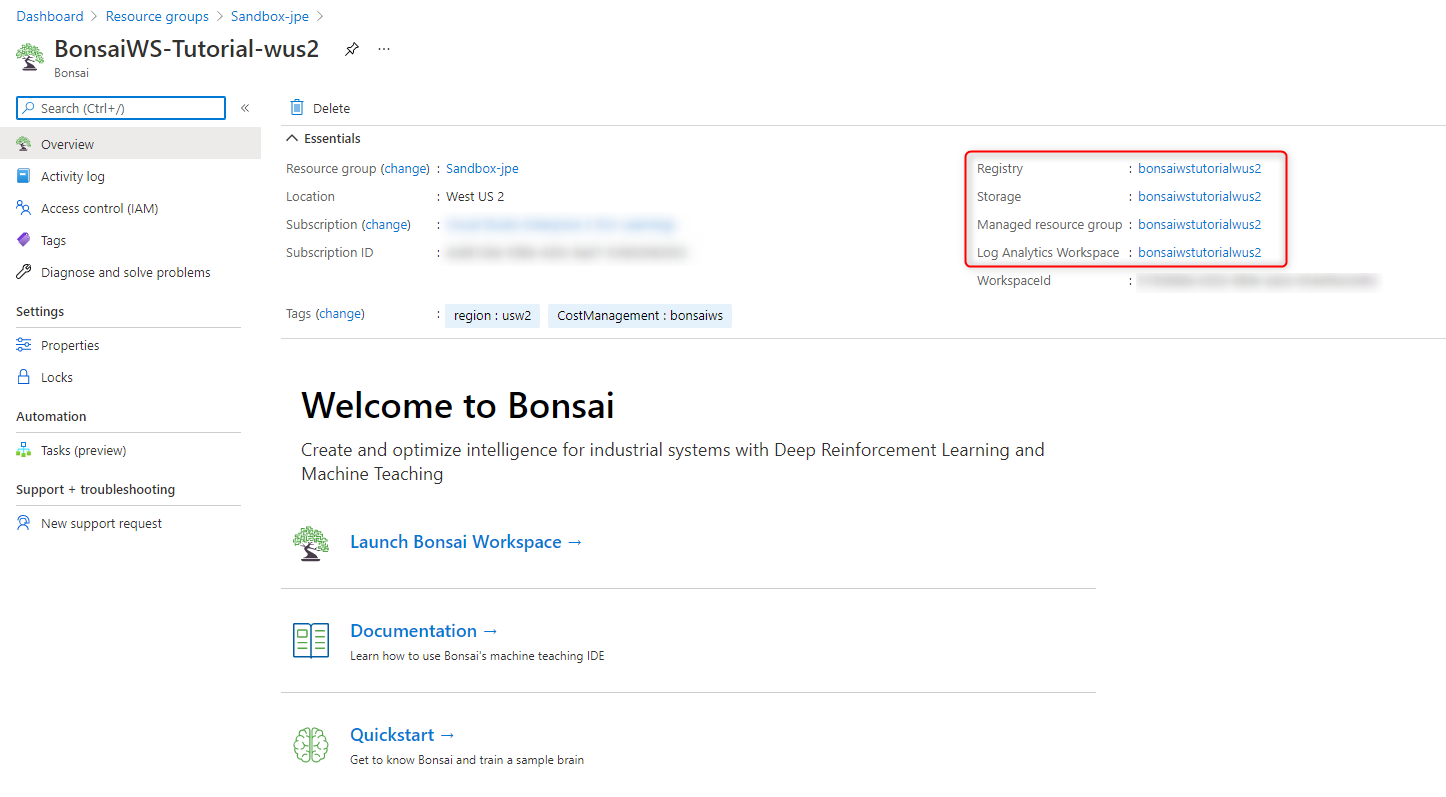Click the Delete button in toolbar
1446x797 pixels.
click(320, 108)
